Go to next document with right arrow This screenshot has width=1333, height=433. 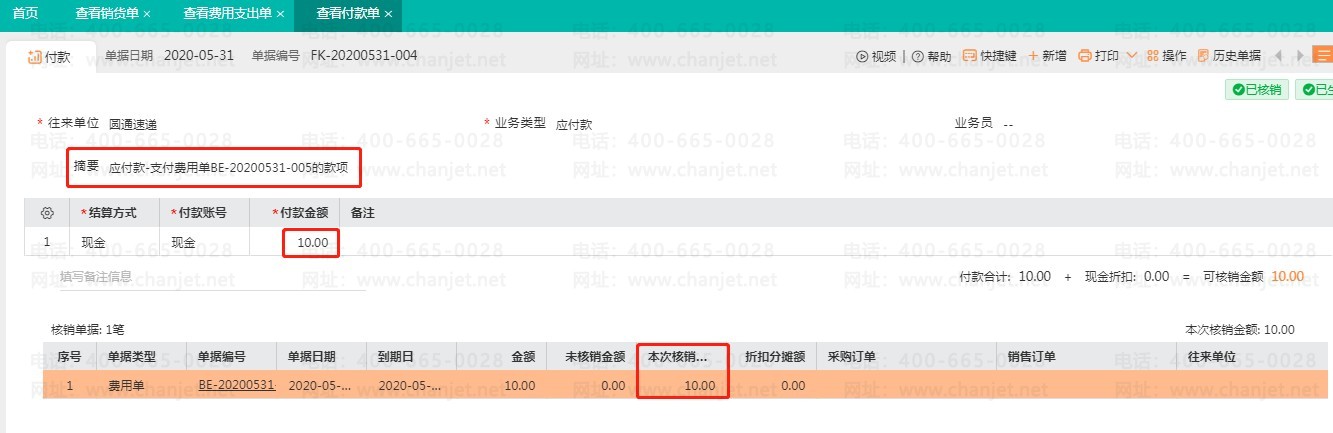click(x=1300, y=56)
